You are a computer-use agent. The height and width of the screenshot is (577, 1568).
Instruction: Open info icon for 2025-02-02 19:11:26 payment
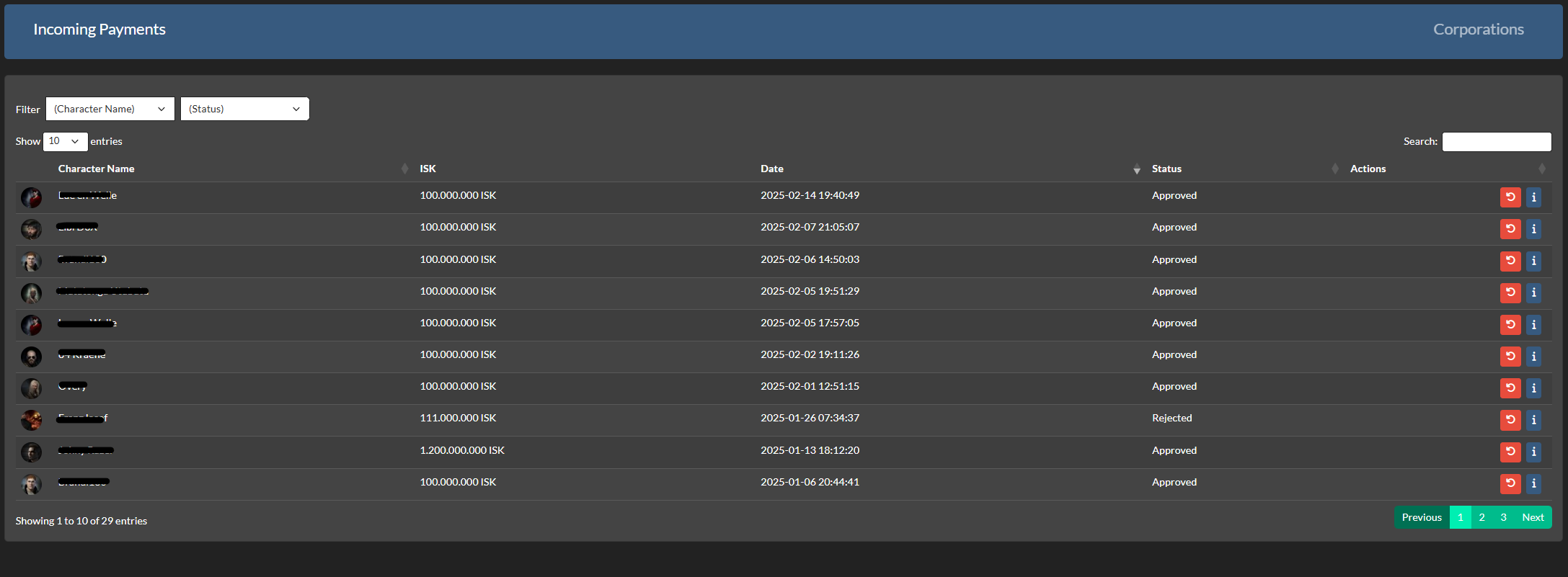(1533, 357)
